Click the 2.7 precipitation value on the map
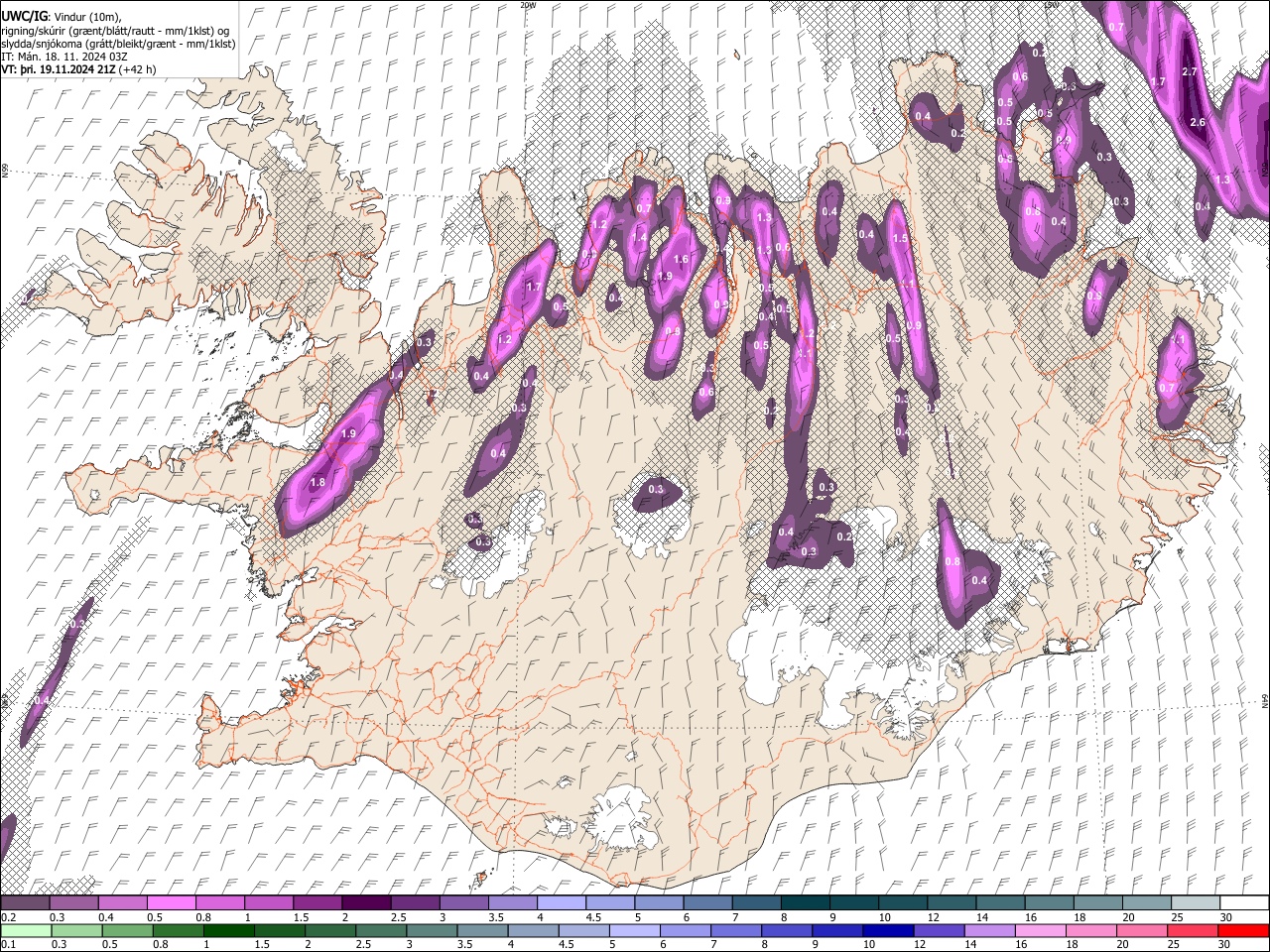Screen dimensions: 1270x952 click(1191, 72)
